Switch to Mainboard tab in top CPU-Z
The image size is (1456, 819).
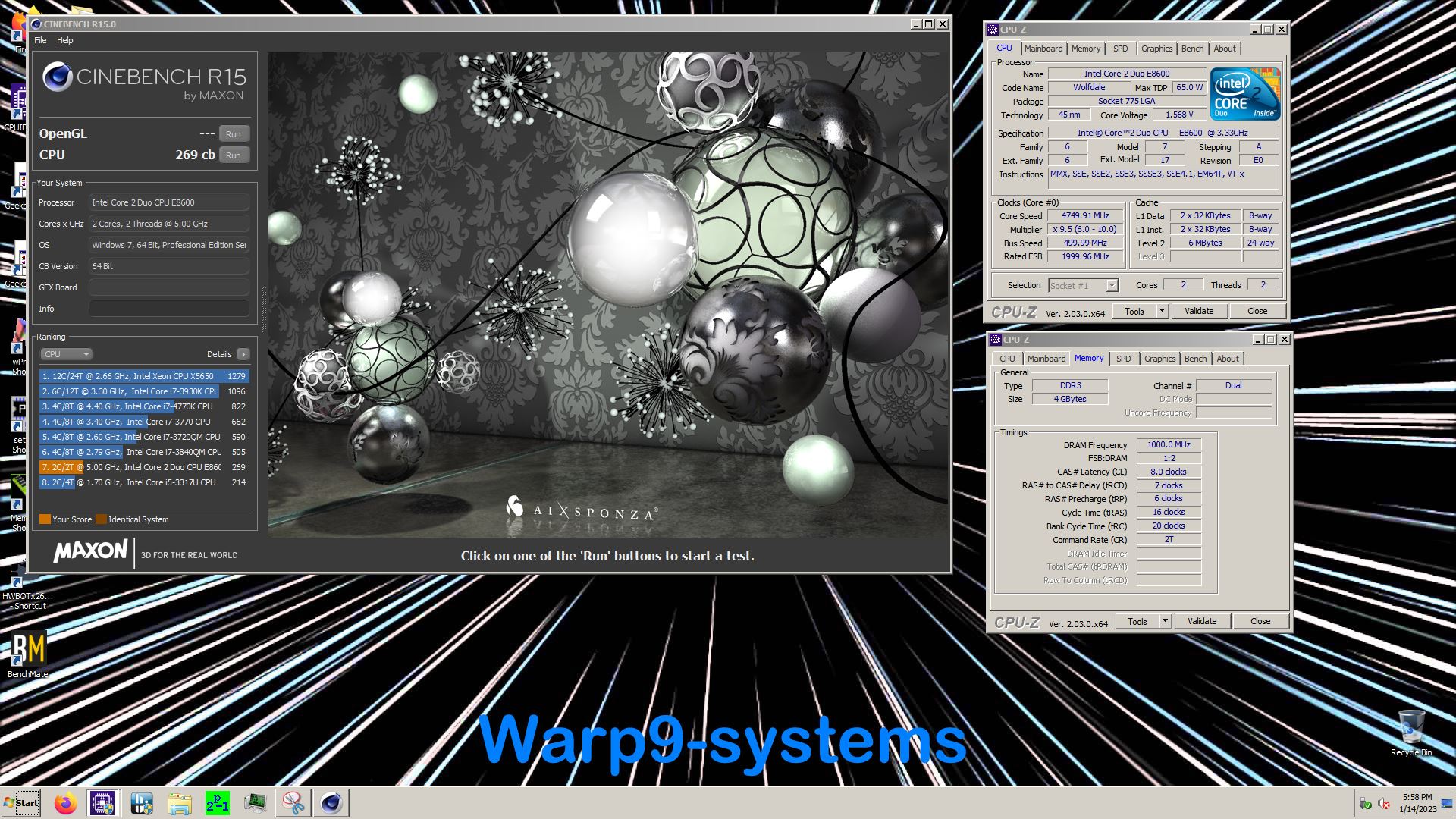pos(1043,49)
